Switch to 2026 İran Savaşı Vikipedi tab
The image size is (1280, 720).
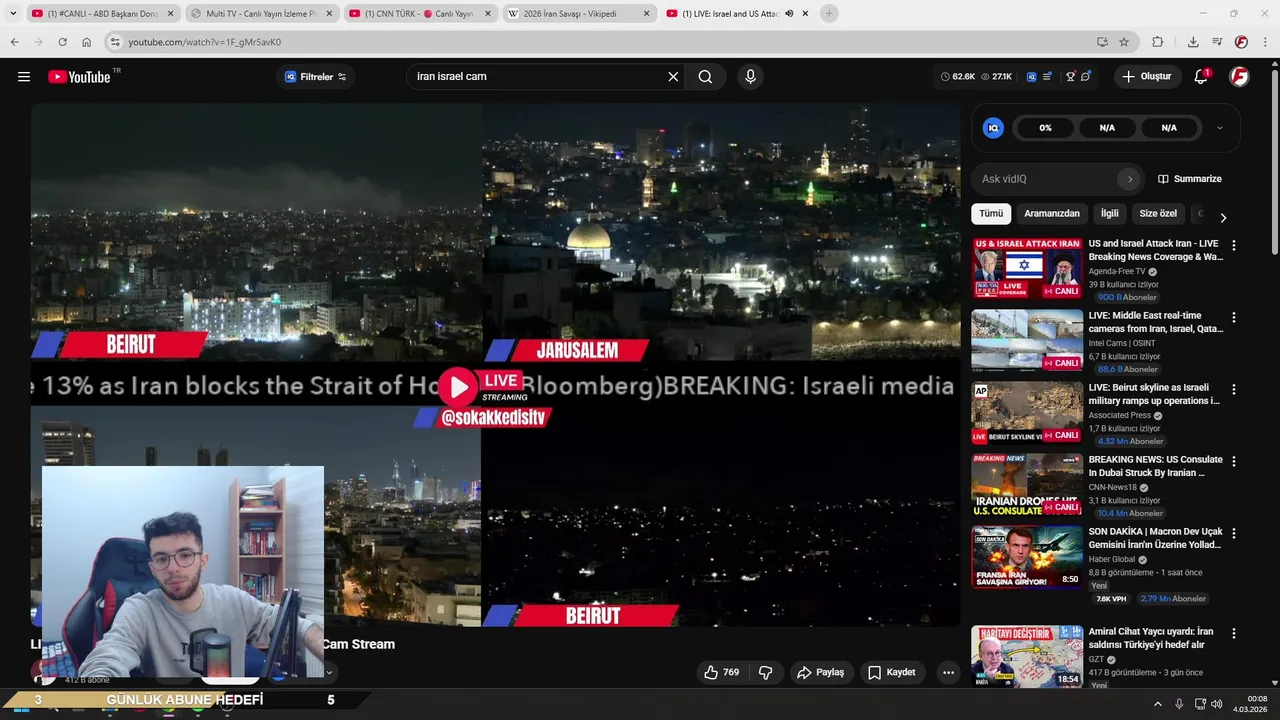[578, 14]
